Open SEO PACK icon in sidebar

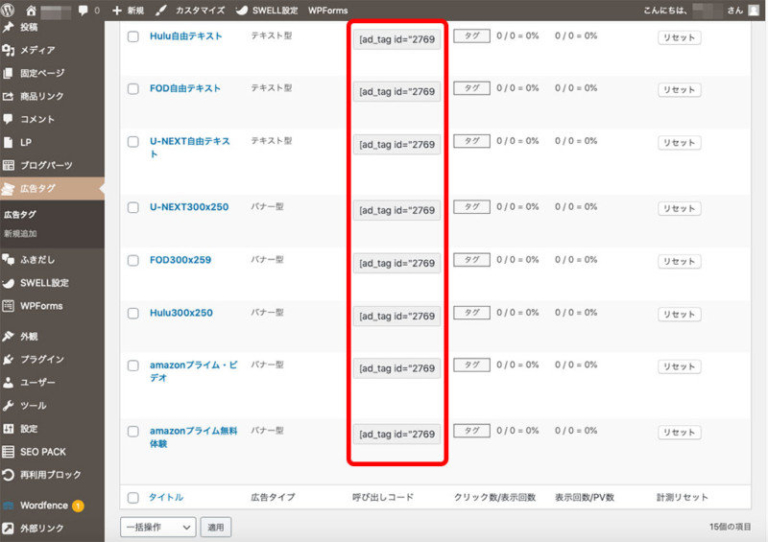coord(8,452)
